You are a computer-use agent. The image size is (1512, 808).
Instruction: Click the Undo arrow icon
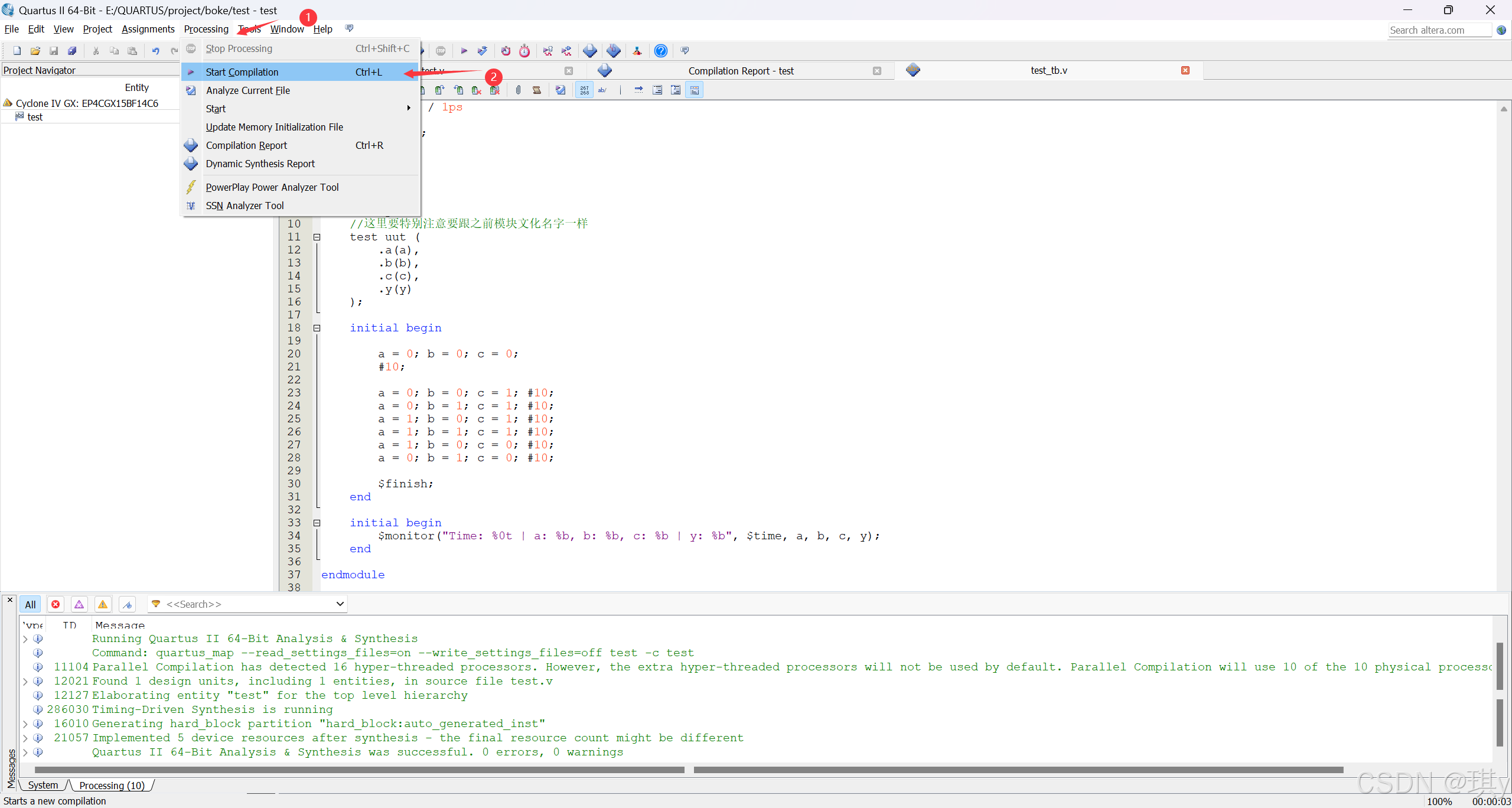click(x=155, y=51)
